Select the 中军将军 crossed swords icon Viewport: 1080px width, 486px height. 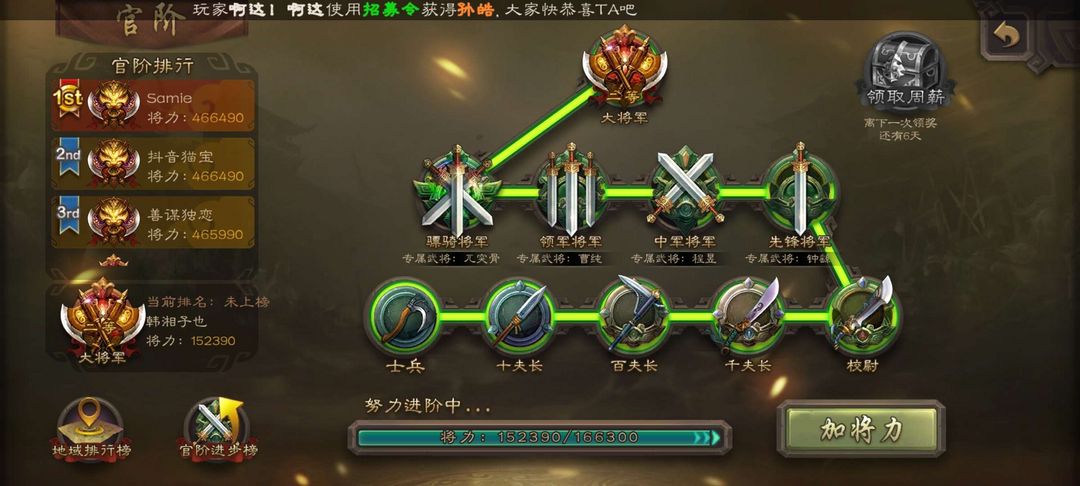point(685,191)
